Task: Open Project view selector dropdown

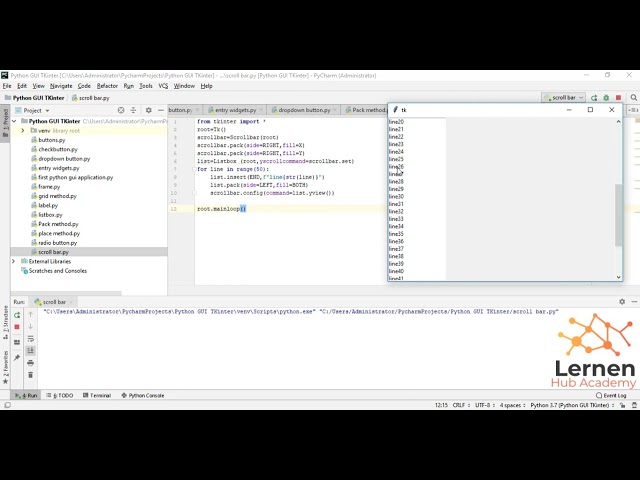Action: (x=36, y=110)
